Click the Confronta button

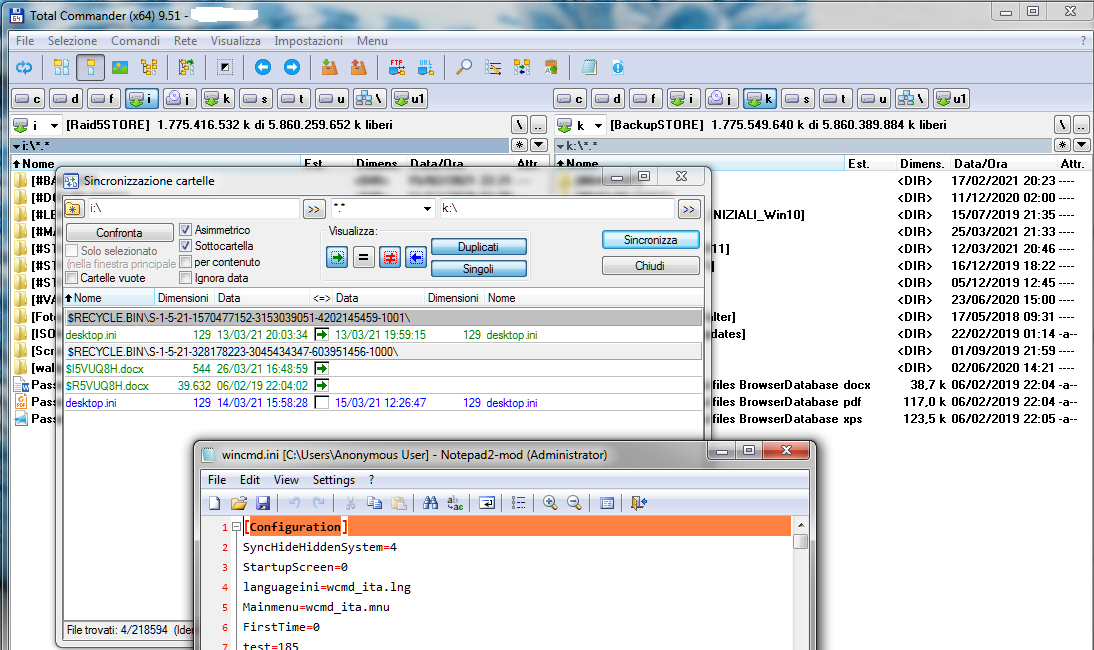pos(119,233)
